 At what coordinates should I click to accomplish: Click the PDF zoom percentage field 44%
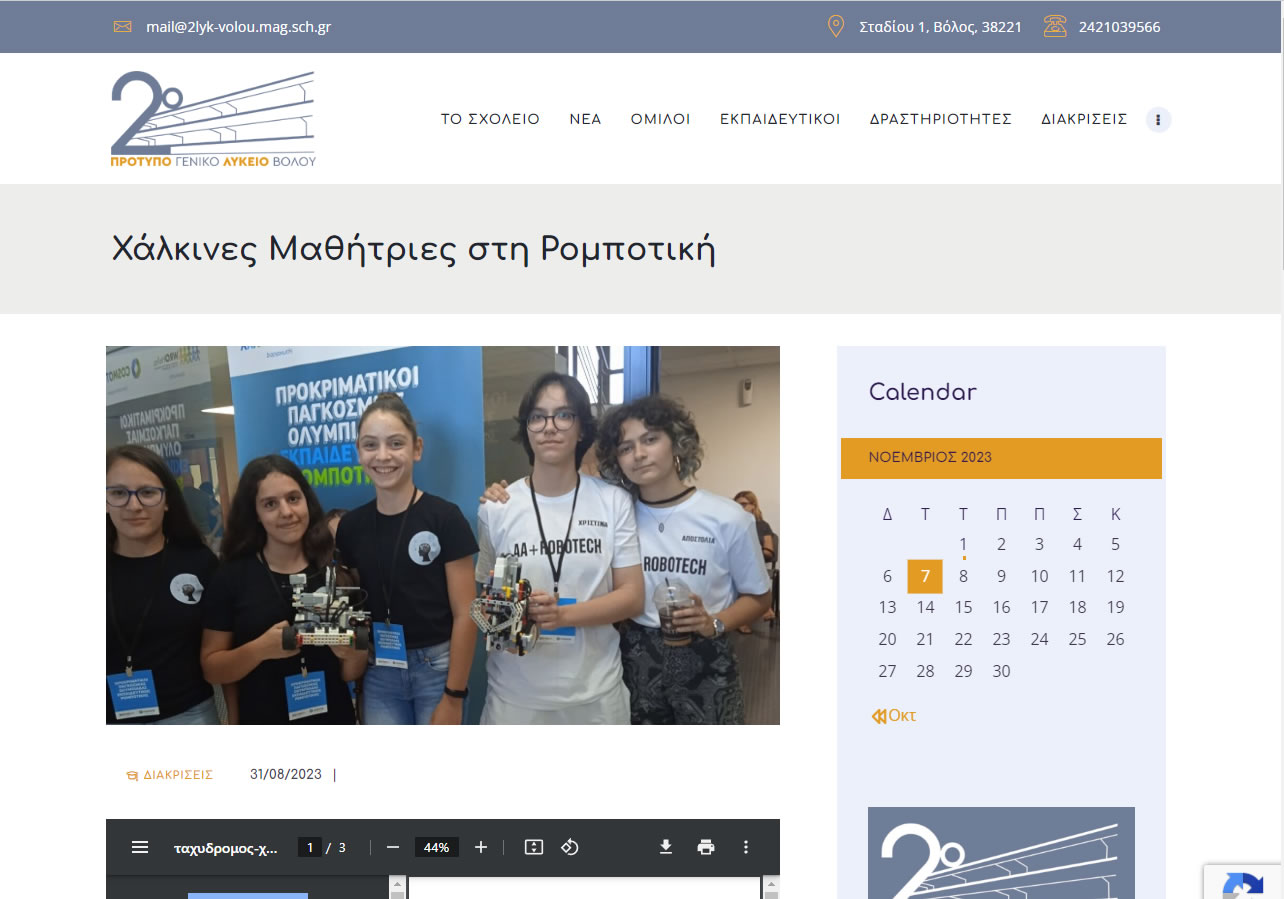[x=436, y=847]
